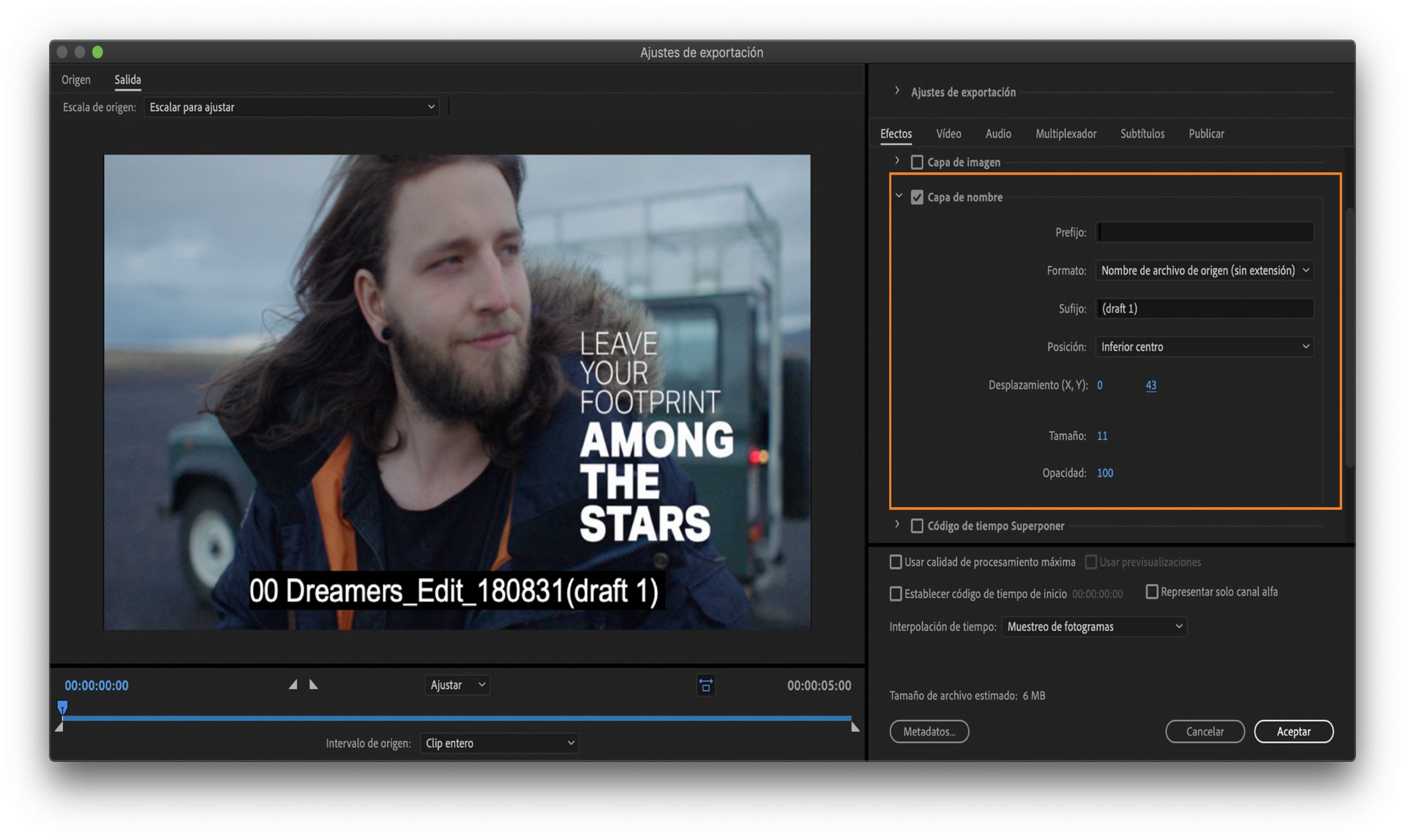Enable Usar calidad de procesamiento máxima
The image size is (1405, 840).
coord(896,562)
